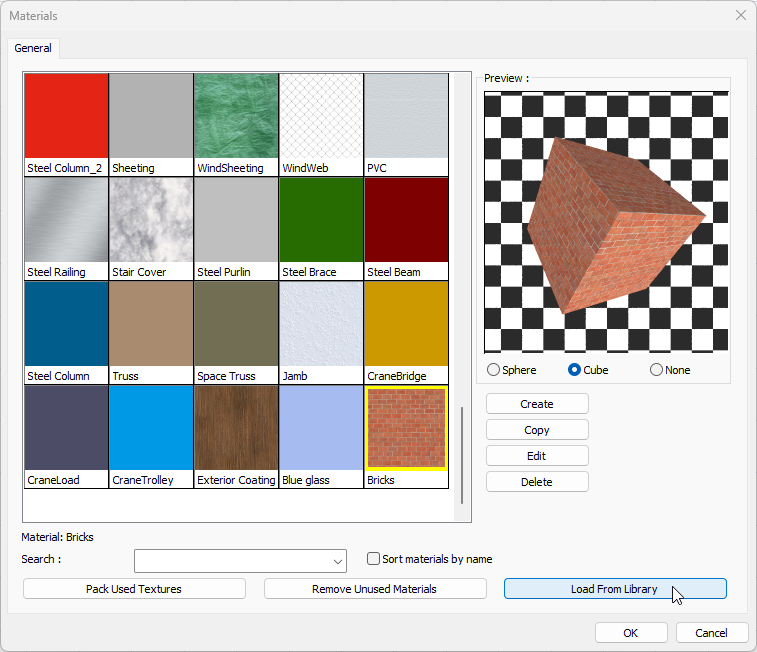The width and height of the screenshot is (757, 652).
Task: Click Remove Unused Materials button
Action: pyautogui.click(x=375, y=589)
